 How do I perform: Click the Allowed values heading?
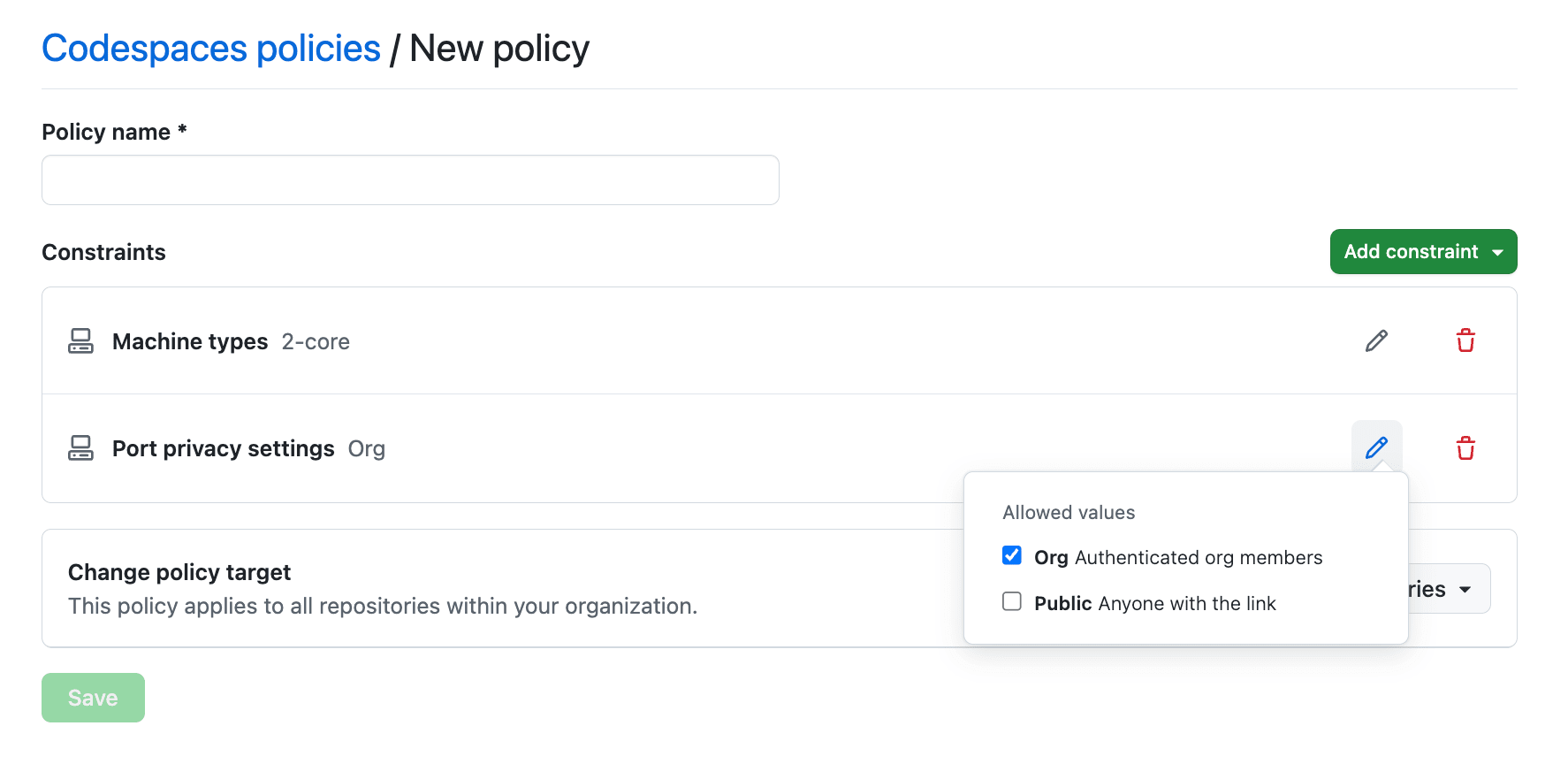[x=1069, y=513]
